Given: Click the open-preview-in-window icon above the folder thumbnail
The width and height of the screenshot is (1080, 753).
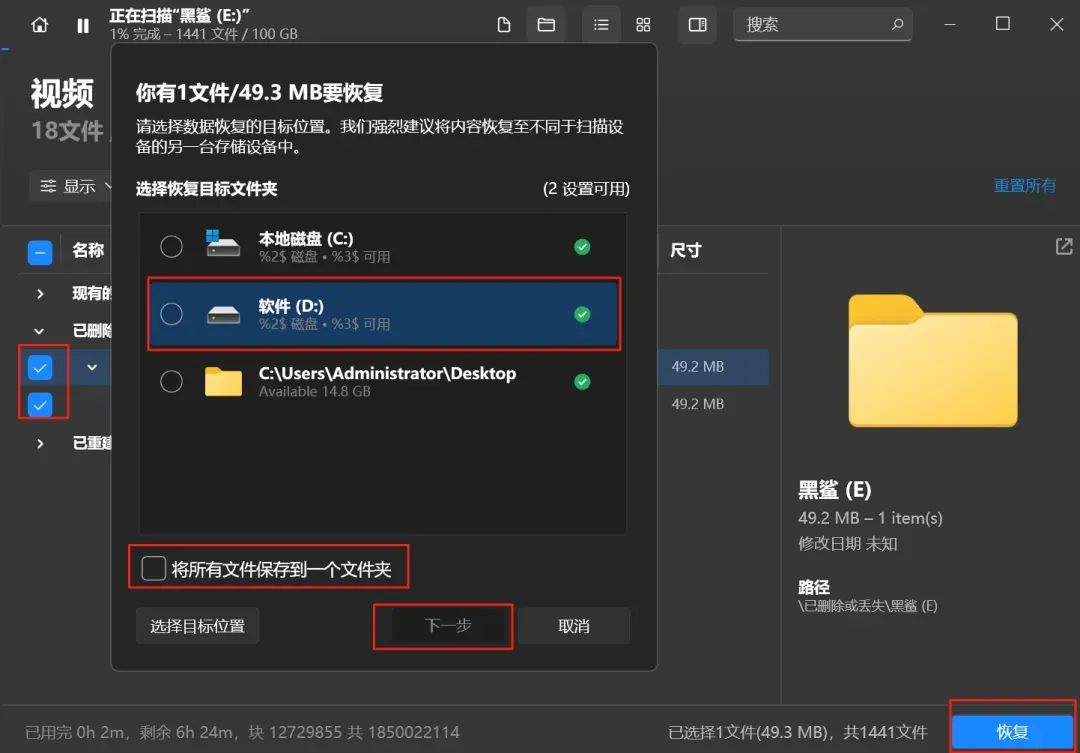Looking at the screenshot, I should pyautogui.click(x=1063, y=246).
